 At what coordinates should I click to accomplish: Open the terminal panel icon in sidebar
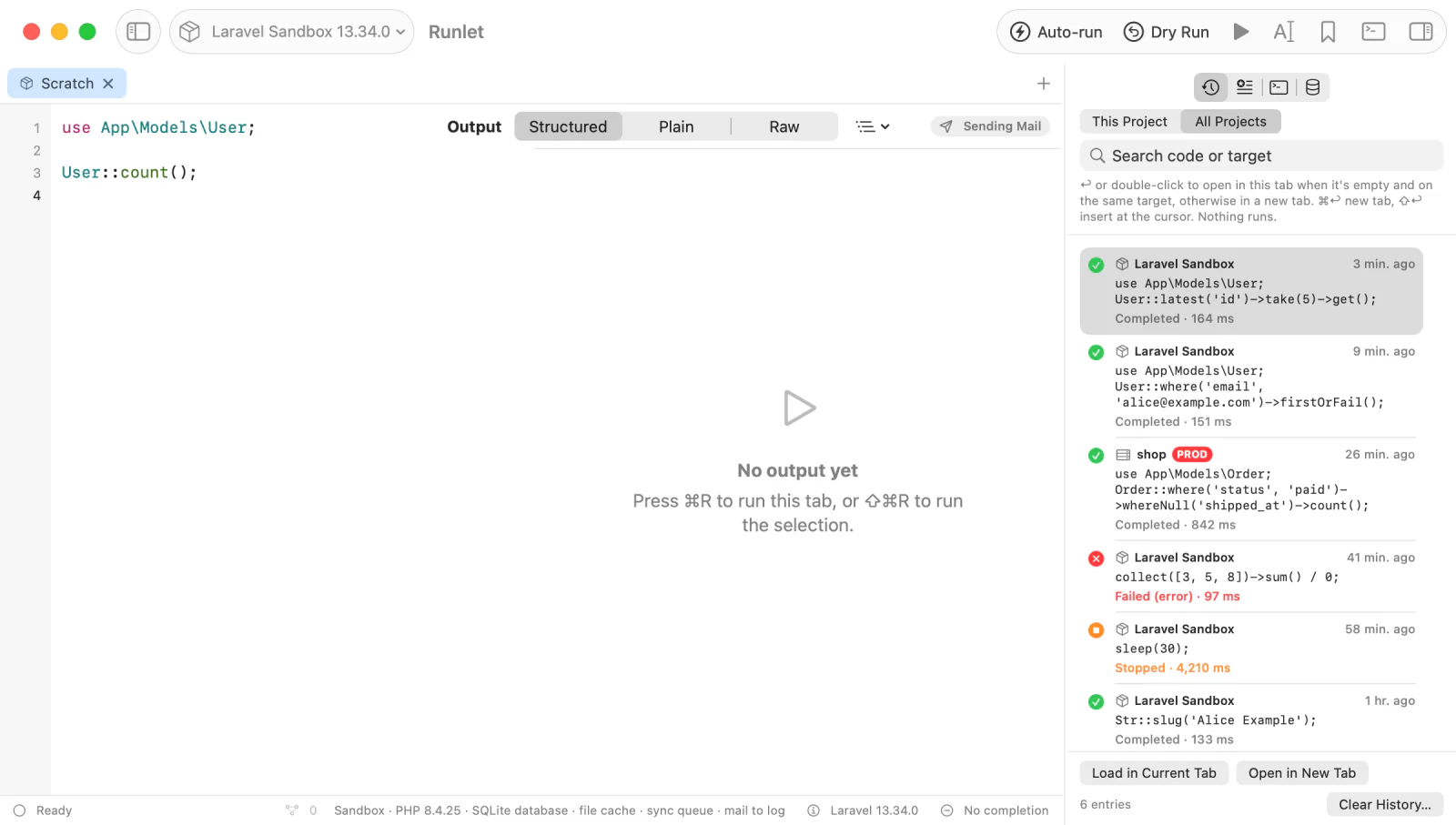[x=1279, y=87]
